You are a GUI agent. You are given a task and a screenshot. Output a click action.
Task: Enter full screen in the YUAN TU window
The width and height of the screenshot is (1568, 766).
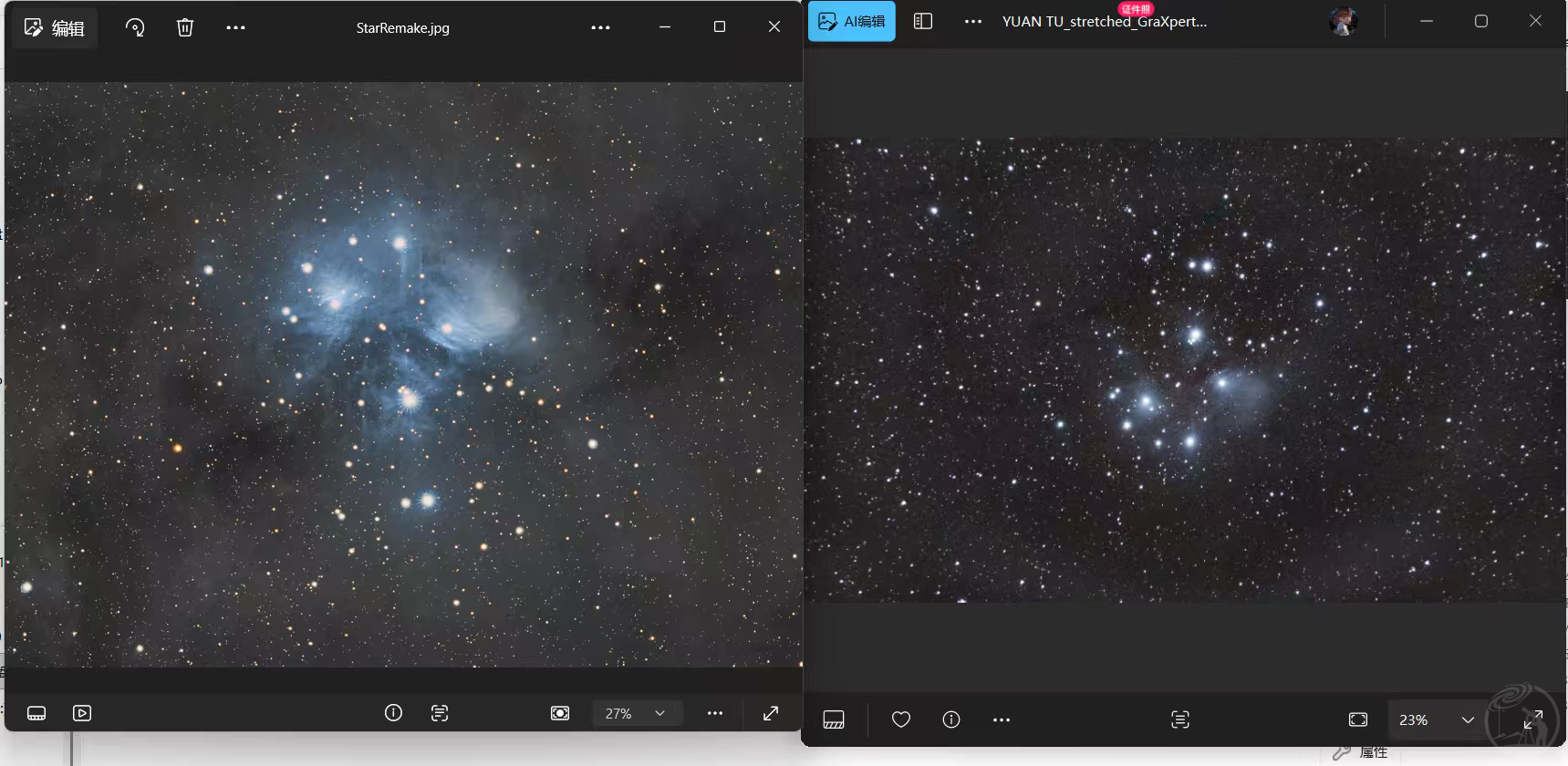point(1532,719)
